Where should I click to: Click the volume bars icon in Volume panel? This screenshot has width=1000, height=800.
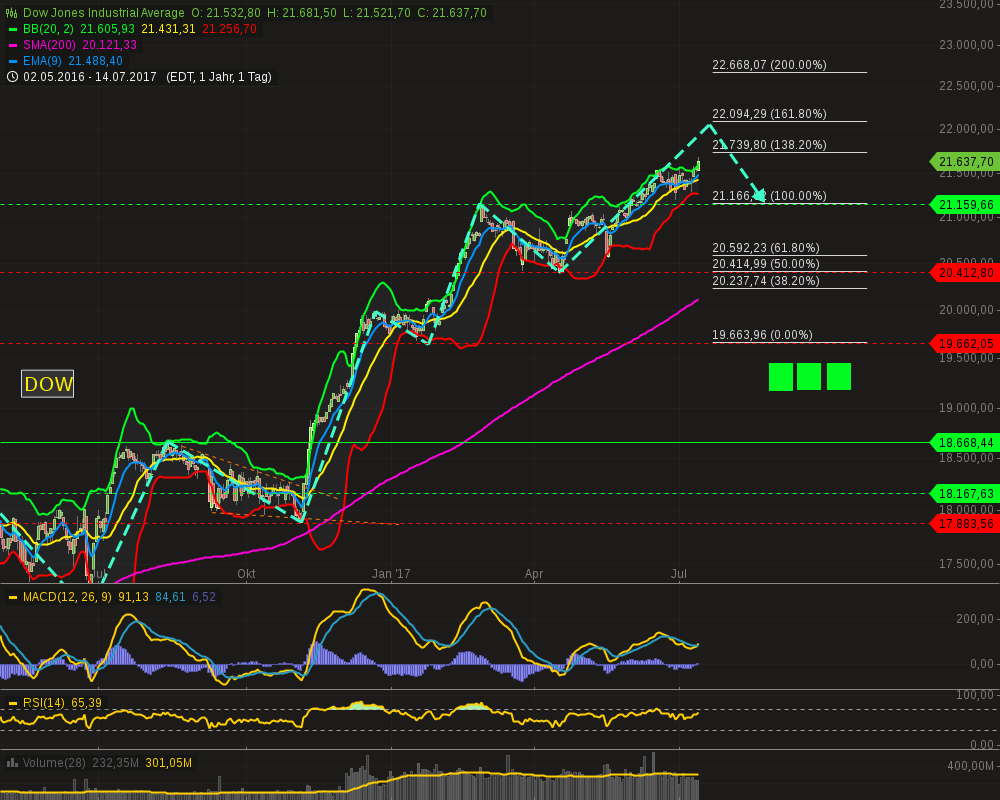tap(11, 763)
